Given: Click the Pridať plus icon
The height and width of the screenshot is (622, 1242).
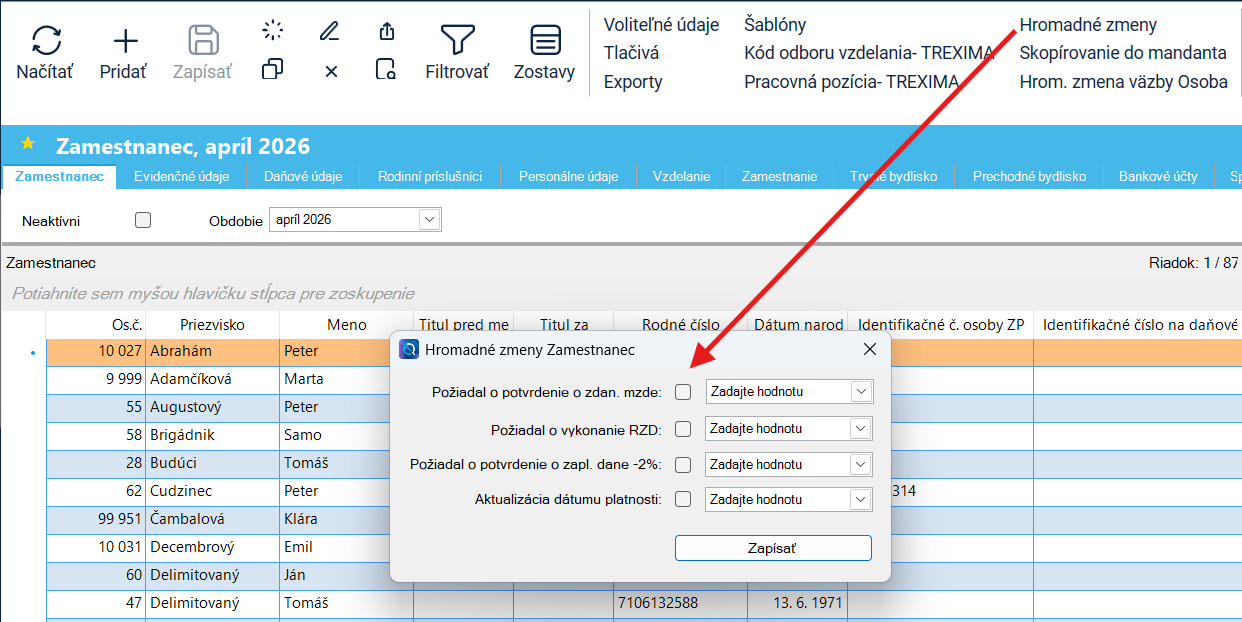Looking at the screenshot, I should click(125, 40).
